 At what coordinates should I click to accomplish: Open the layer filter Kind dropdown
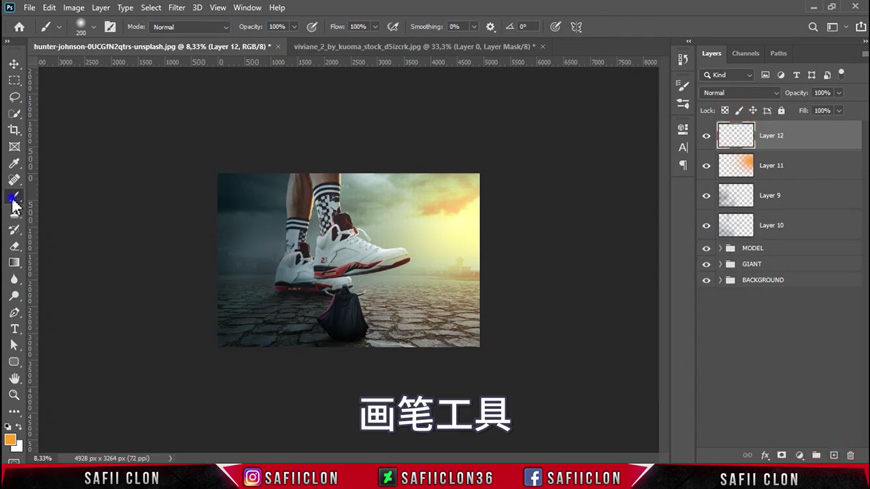(x=727, y=75)
